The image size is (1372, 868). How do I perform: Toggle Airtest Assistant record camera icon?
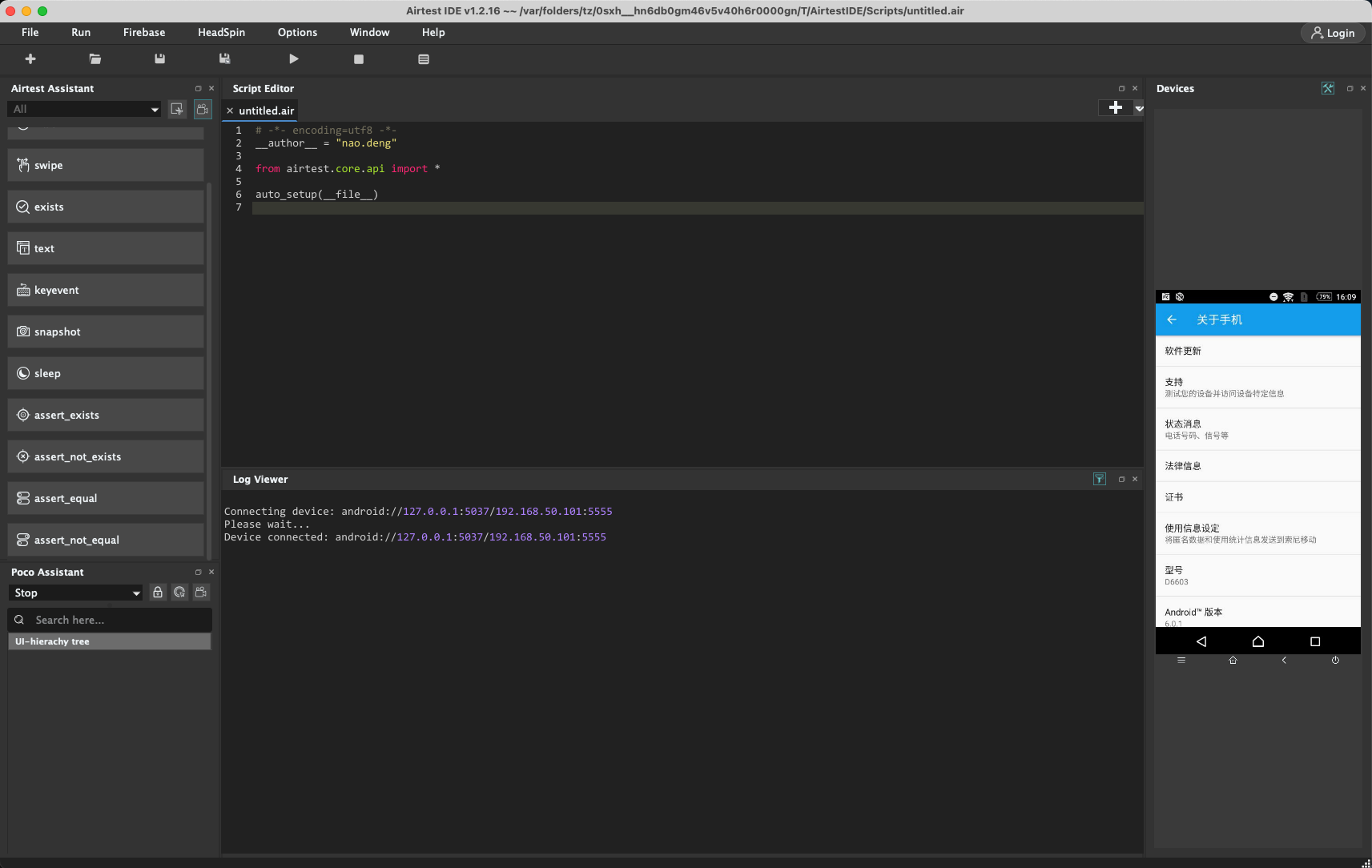click(203, 109)
